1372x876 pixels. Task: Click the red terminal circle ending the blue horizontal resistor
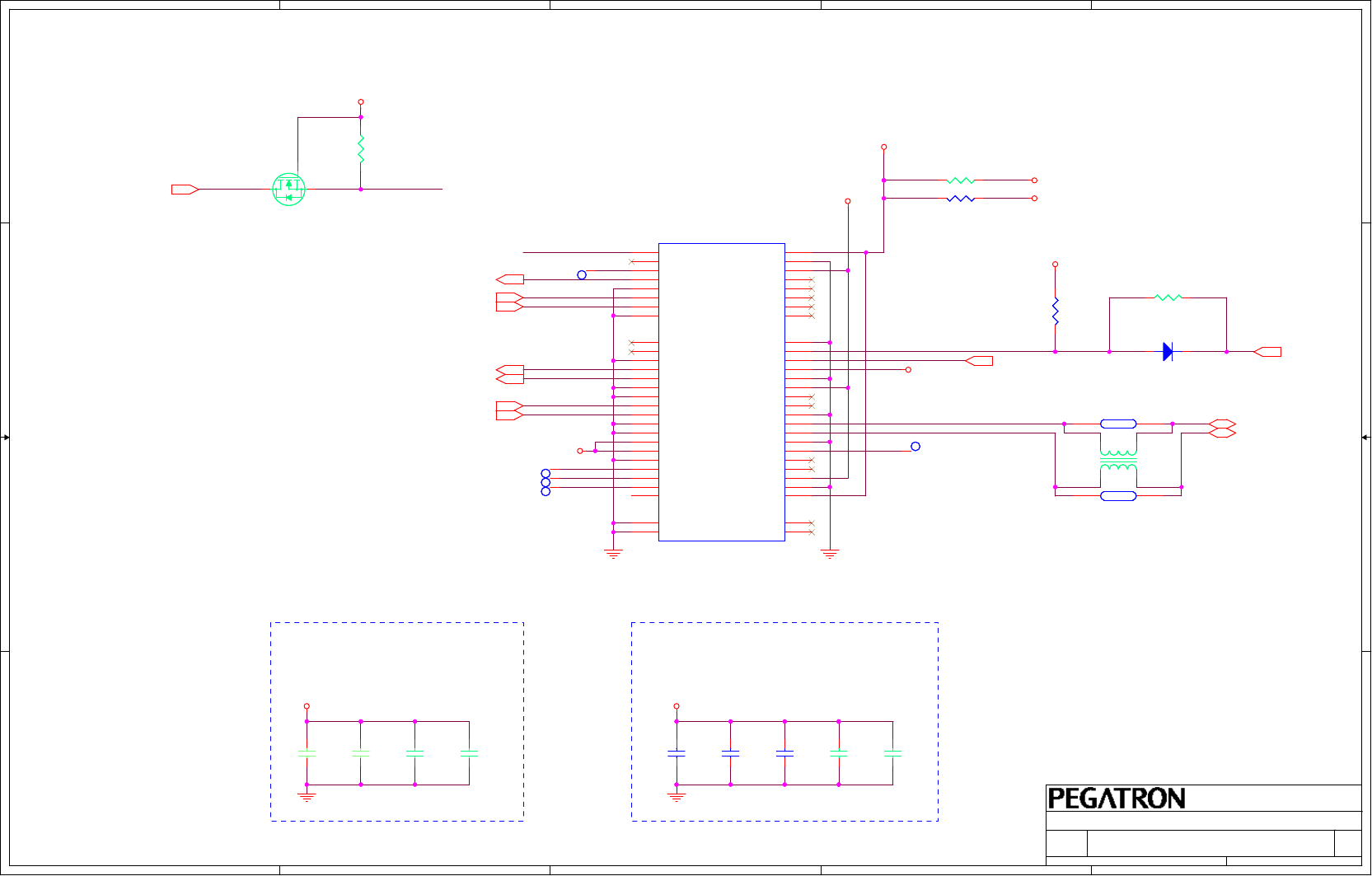point(1035,199)
